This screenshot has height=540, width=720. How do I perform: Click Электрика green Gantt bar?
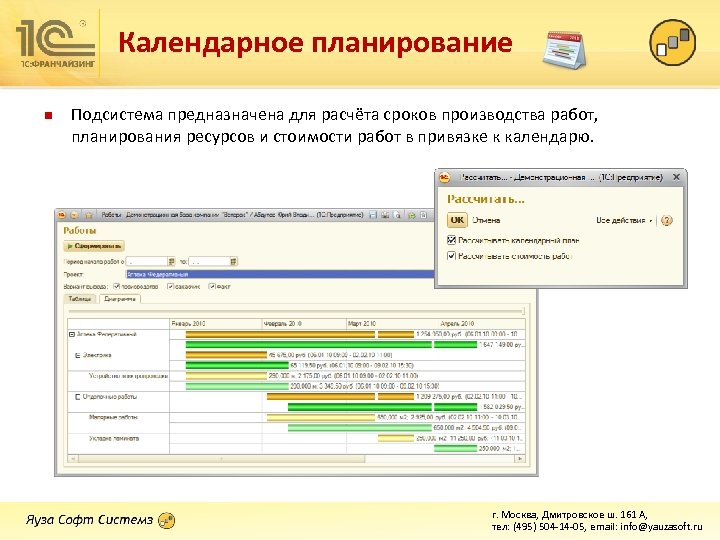tap(237, 366)
